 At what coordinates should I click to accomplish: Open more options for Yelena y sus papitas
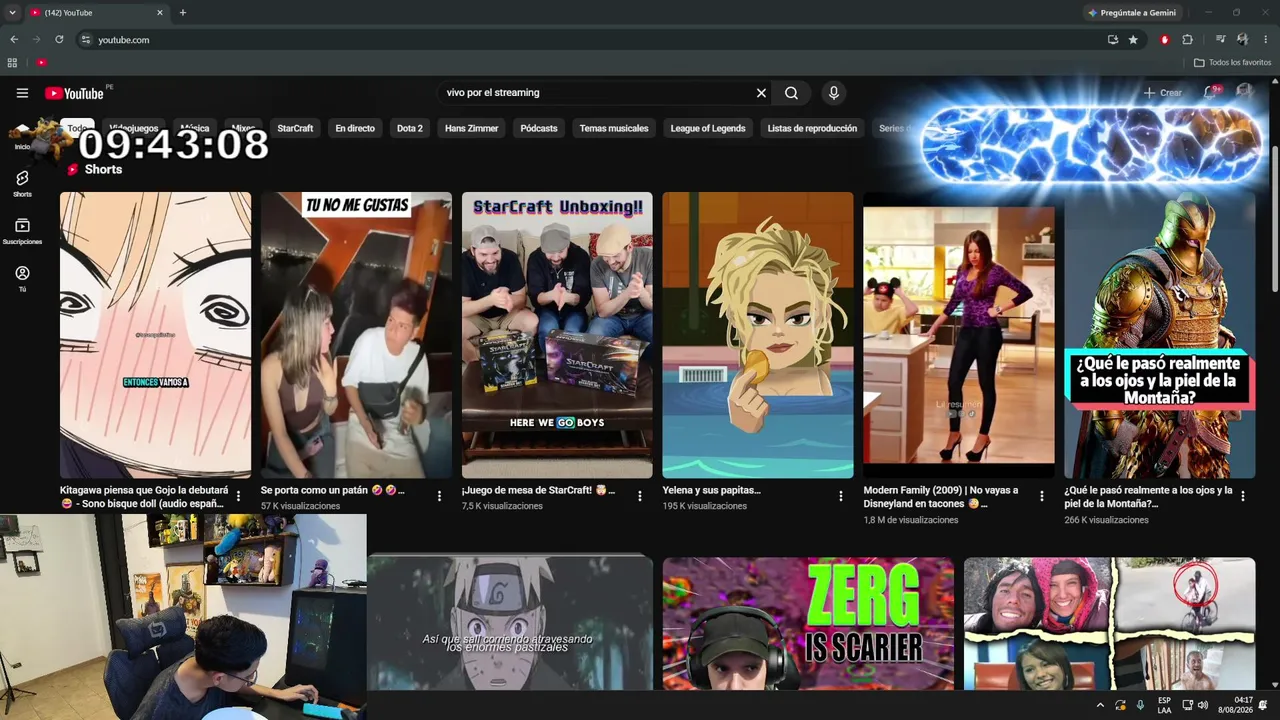[841, 496]
